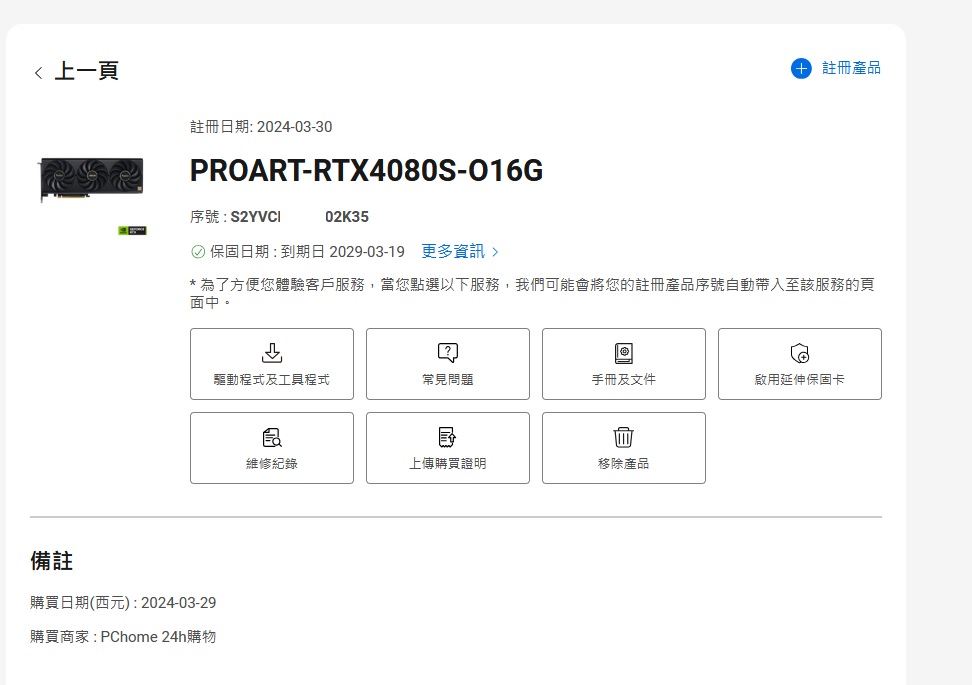
Task: Click the 備註 section heading
Action: point(51,561)
